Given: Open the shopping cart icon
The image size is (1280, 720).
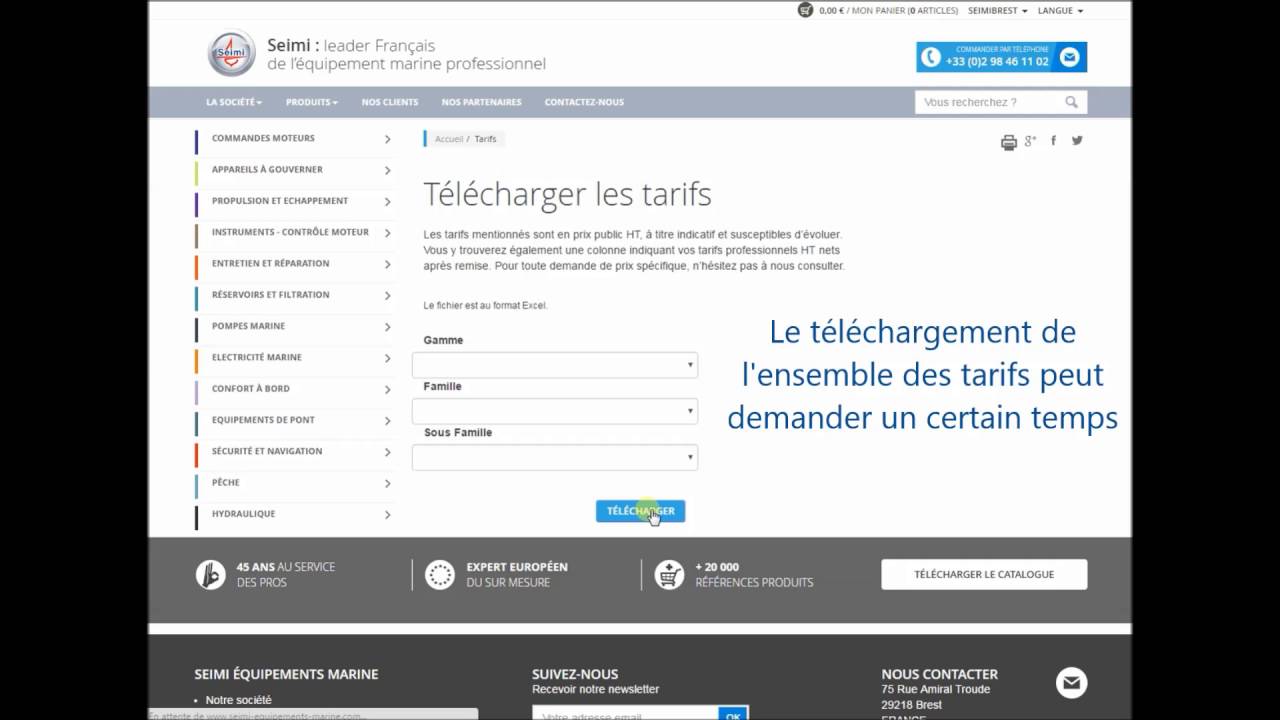Looking at the screenshot, I should pyautogui.click(x=805, y=10).
